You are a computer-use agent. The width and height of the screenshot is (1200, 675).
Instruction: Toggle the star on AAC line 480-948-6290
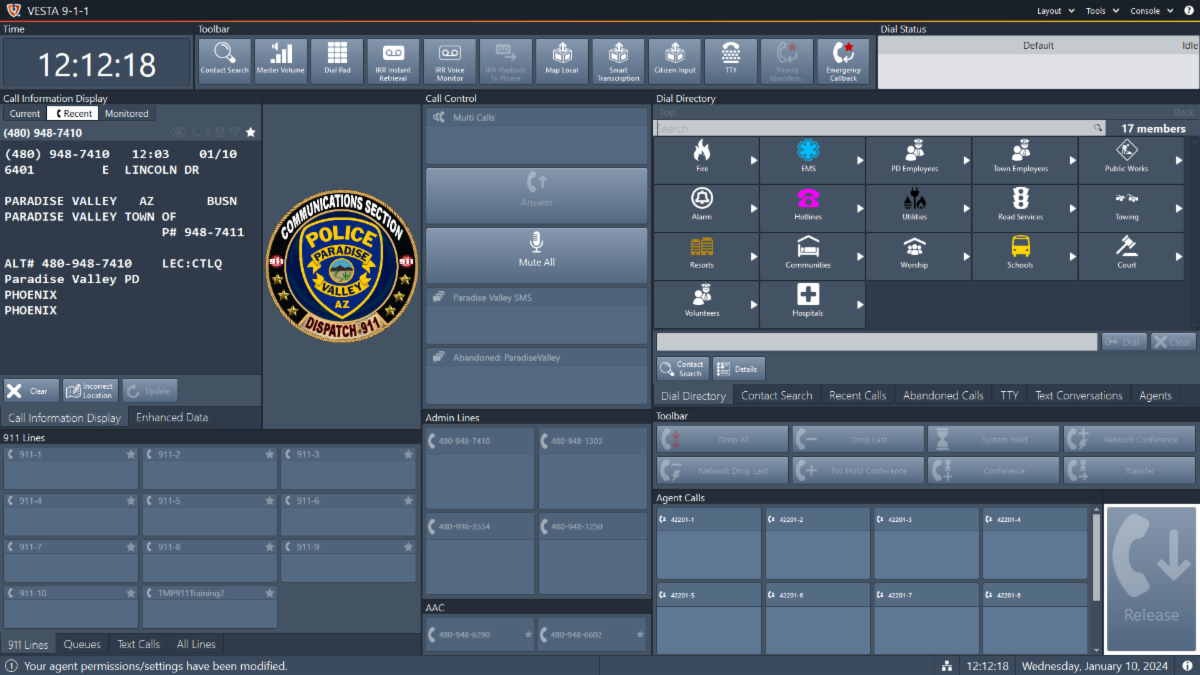pos(528,634)
